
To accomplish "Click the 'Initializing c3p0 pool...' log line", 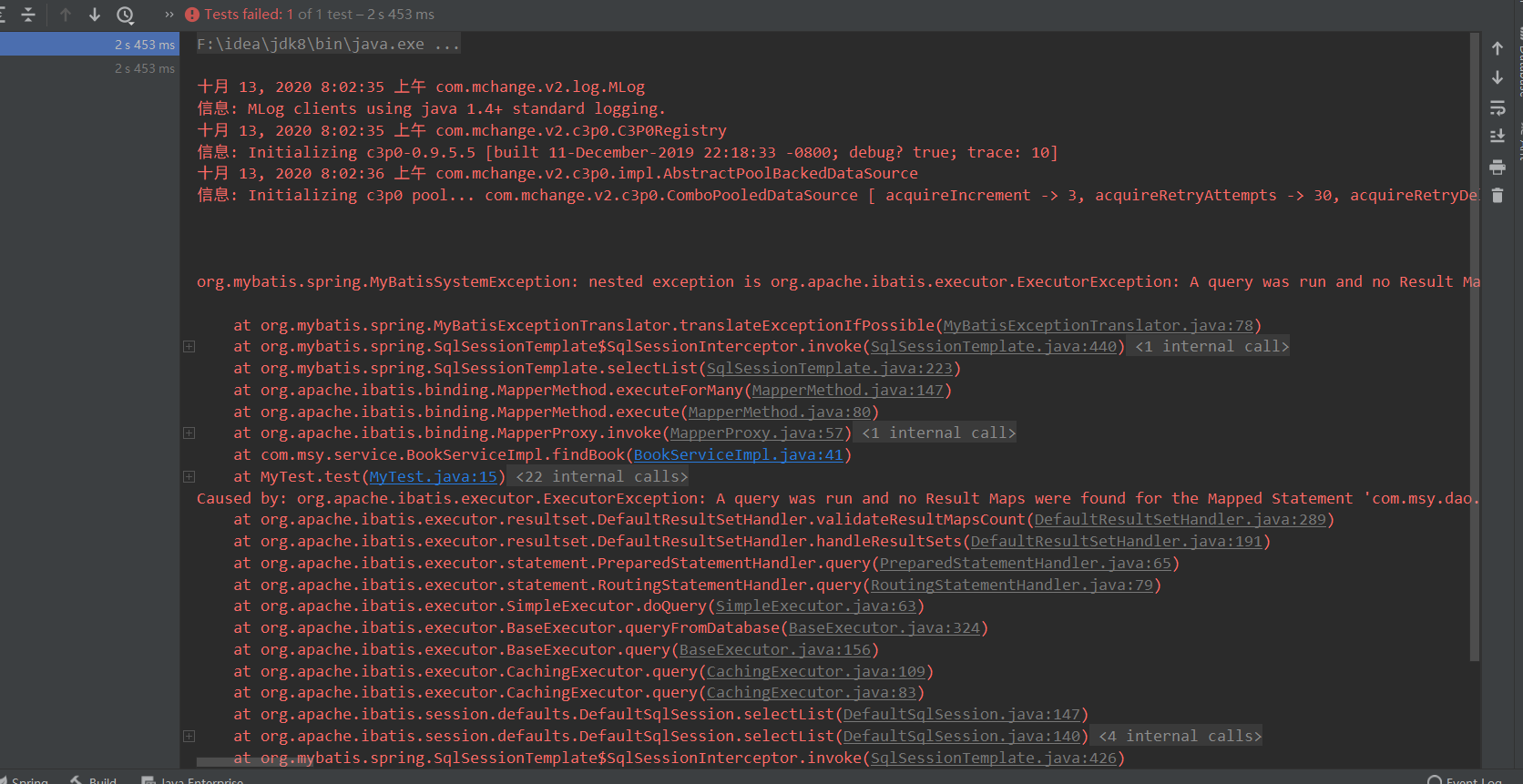I will point(838,195).
